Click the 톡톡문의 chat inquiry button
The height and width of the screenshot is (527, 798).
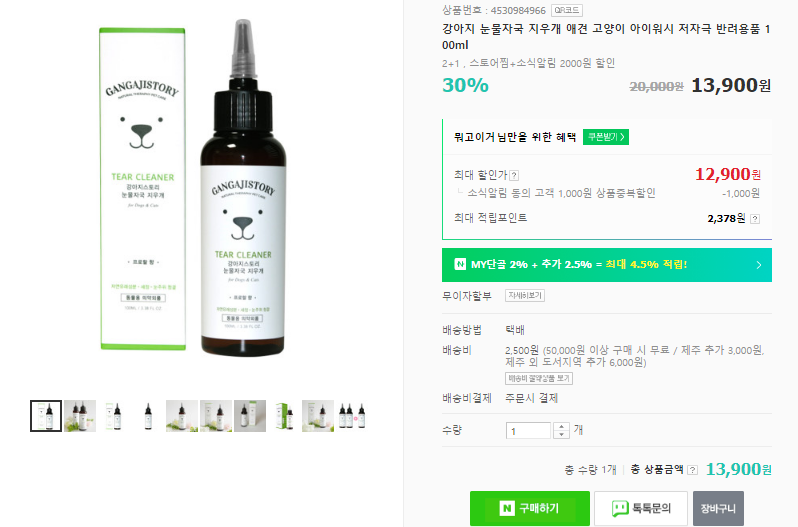[641, 508]
